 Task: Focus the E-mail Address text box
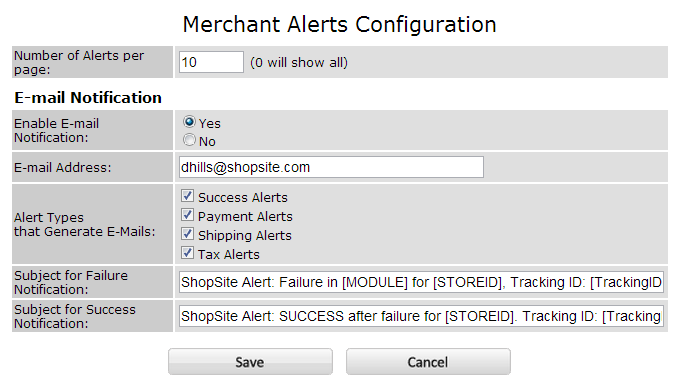pos(331,167)
